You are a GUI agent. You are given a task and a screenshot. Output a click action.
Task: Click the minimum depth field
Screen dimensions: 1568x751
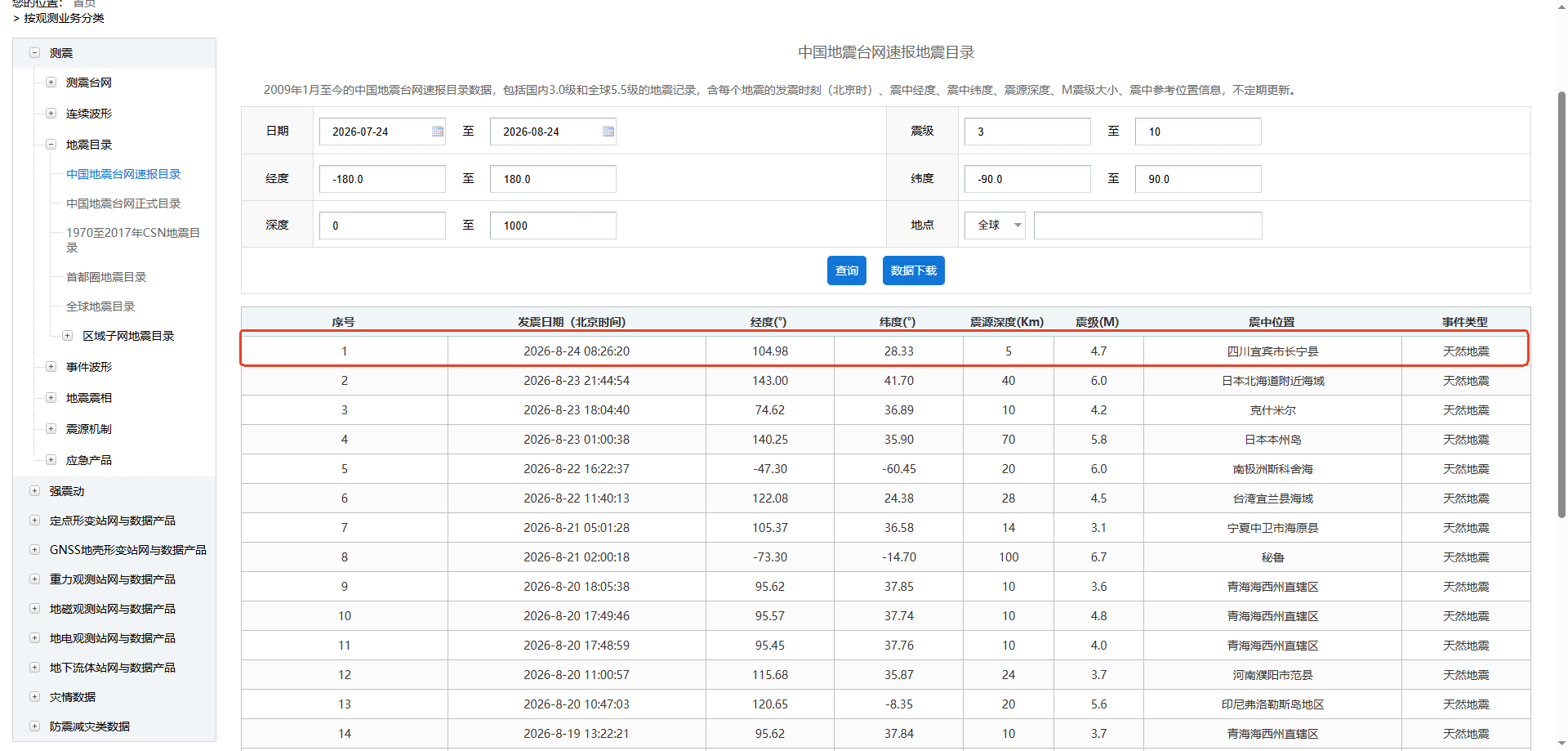pos(382,226)
